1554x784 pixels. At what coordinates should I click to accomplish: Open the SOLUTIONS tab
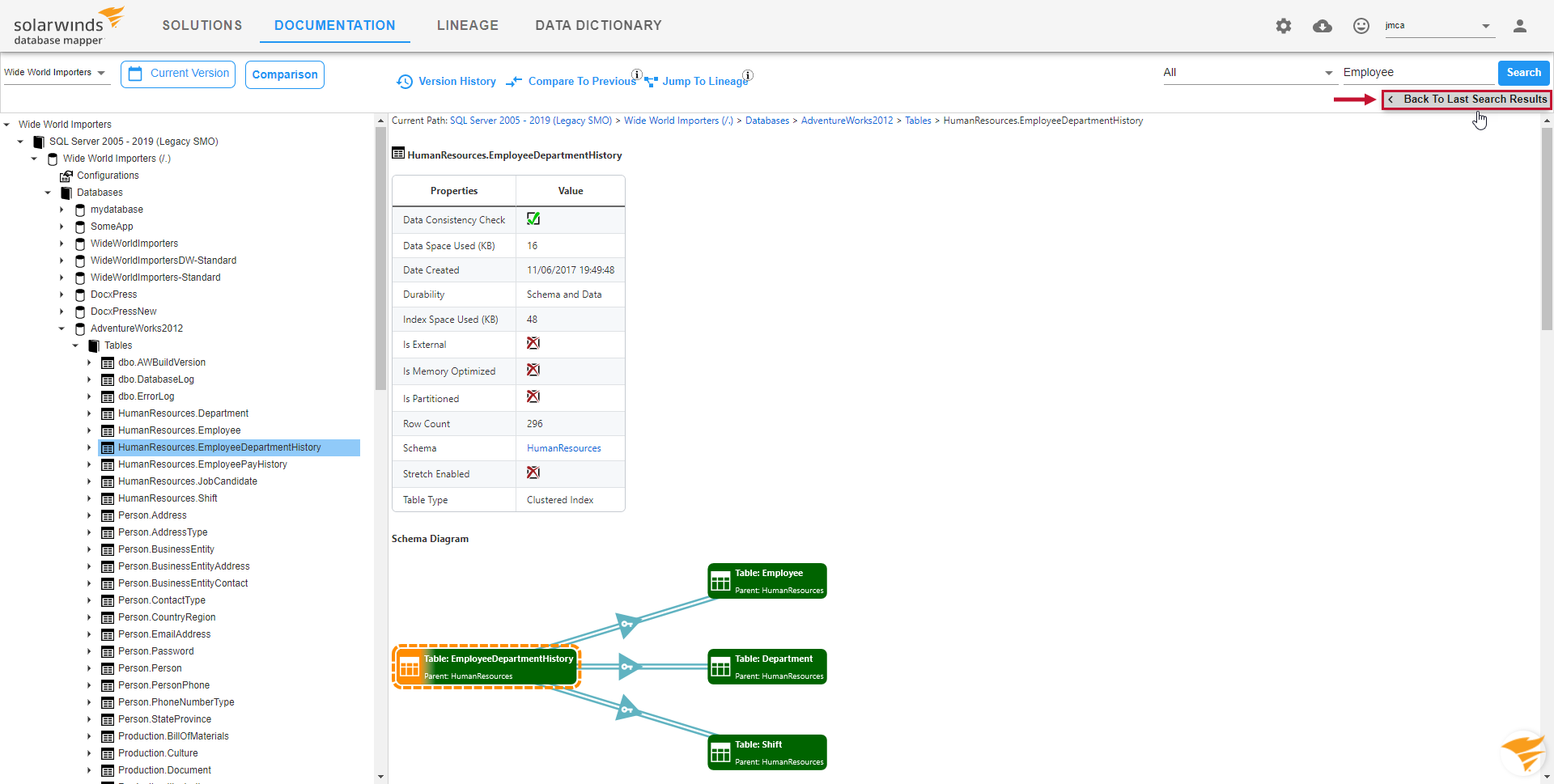202,25
